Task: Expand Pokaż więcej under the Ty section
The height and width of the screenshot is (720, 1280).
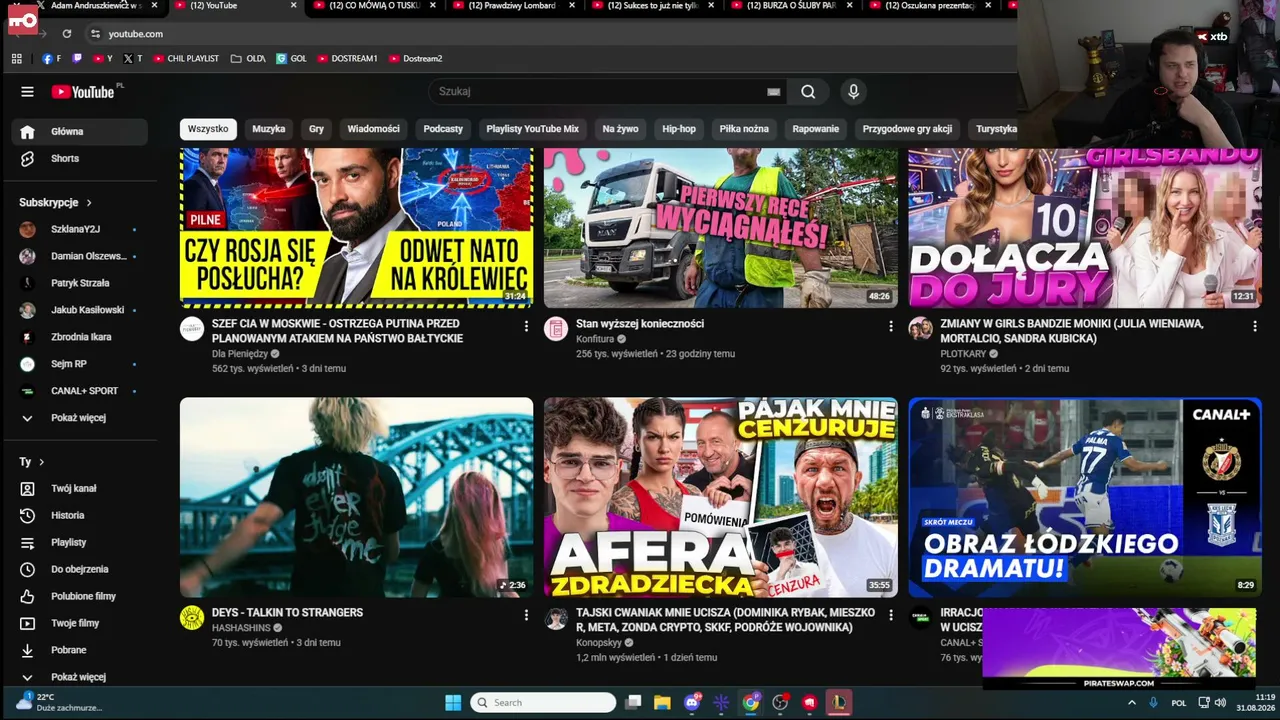Action: click(x=80, y=677)
